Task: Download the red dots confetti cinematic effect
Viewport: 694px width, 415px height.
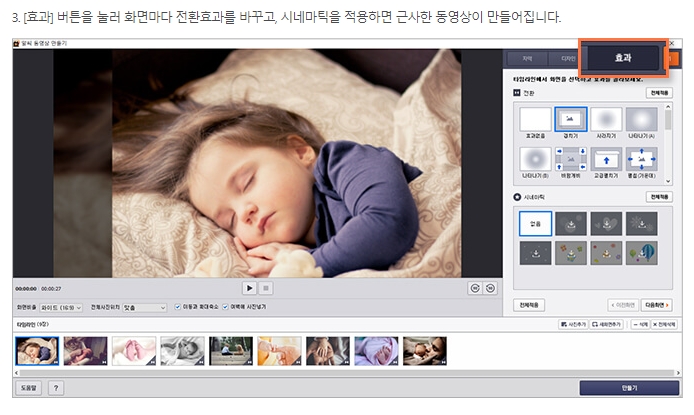Action: (x=606, y=253)
